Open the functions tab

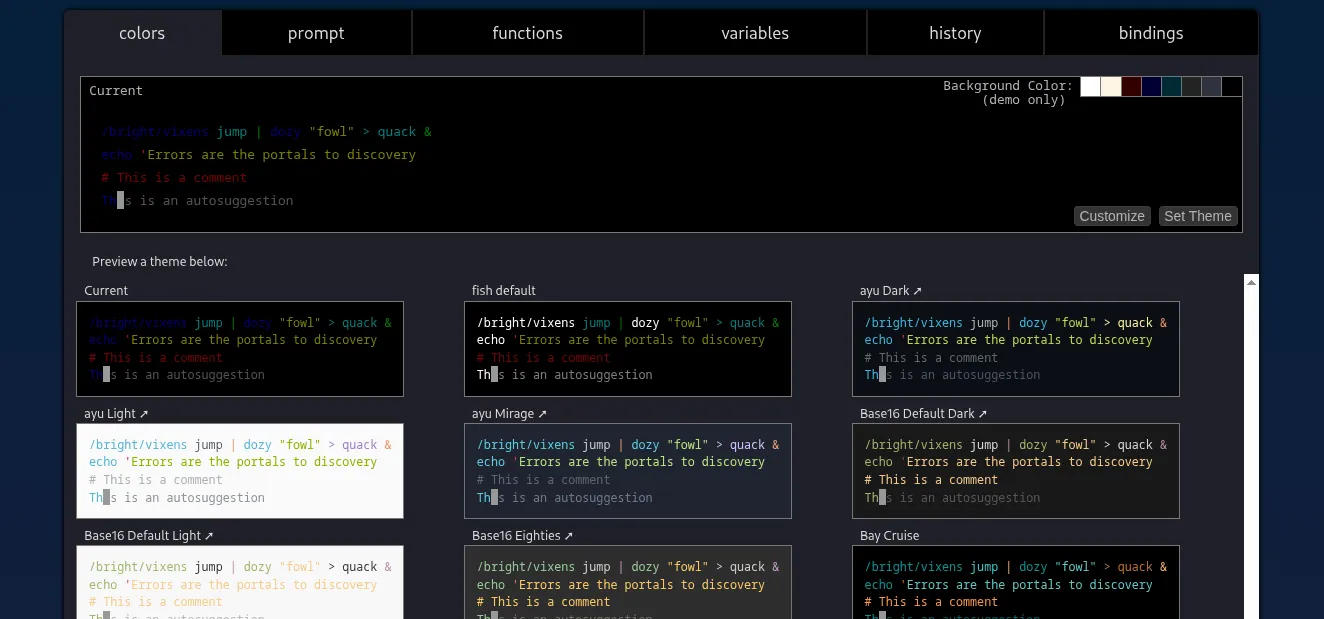[527, 32]
